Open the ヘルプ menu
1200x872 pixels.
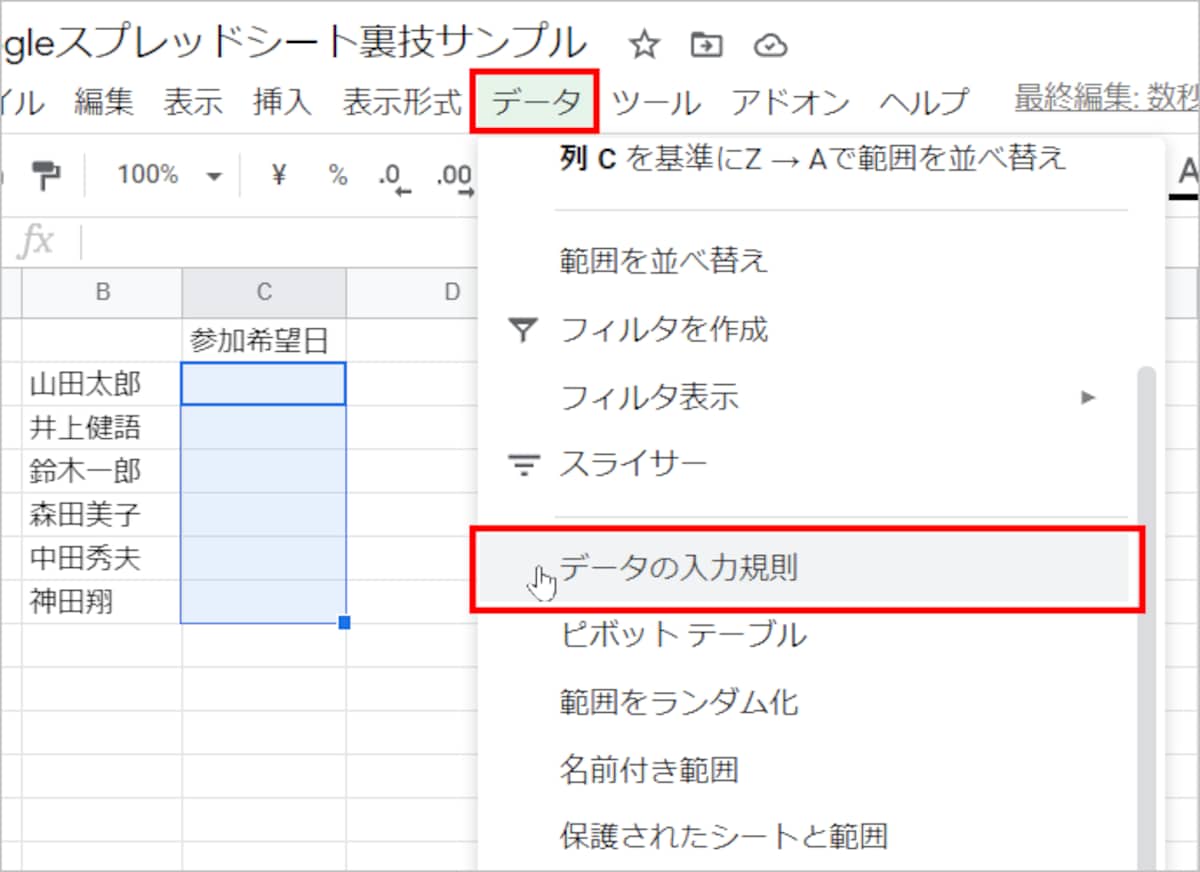pyautogui.click(x=925, y=101)
